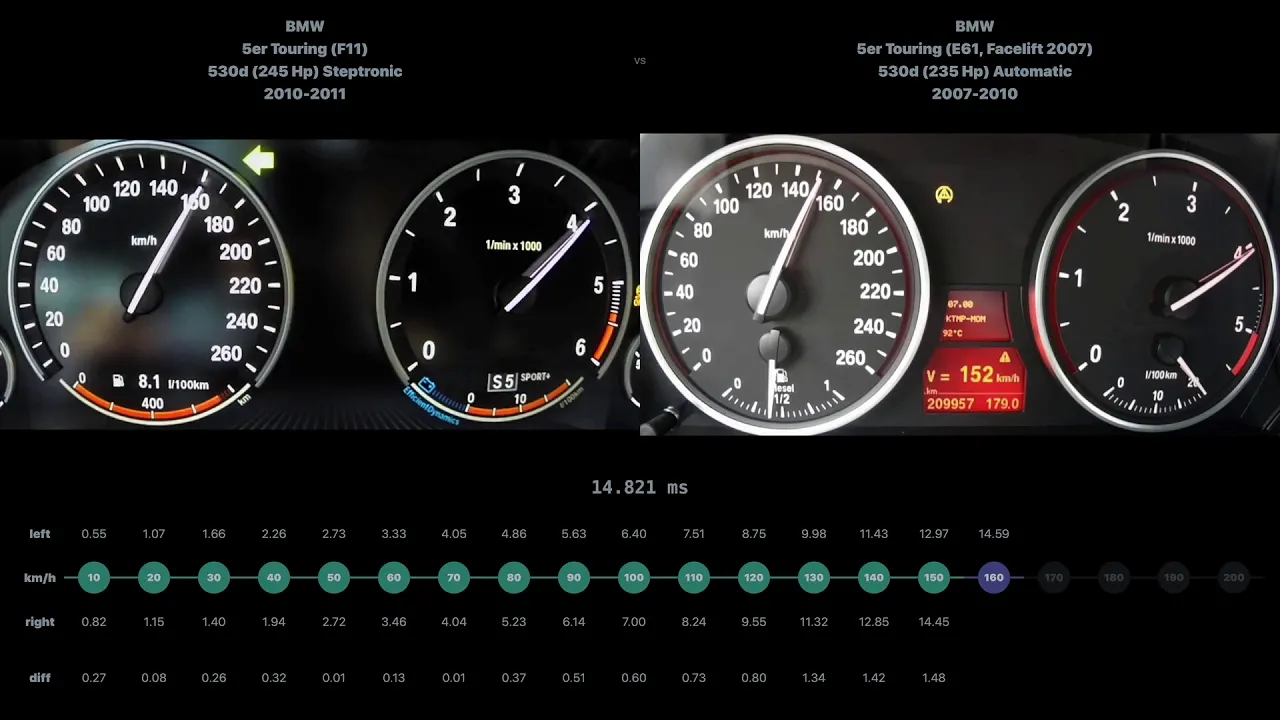Click the 'V = 152 km/h' red display readout

tap(973, 376)
